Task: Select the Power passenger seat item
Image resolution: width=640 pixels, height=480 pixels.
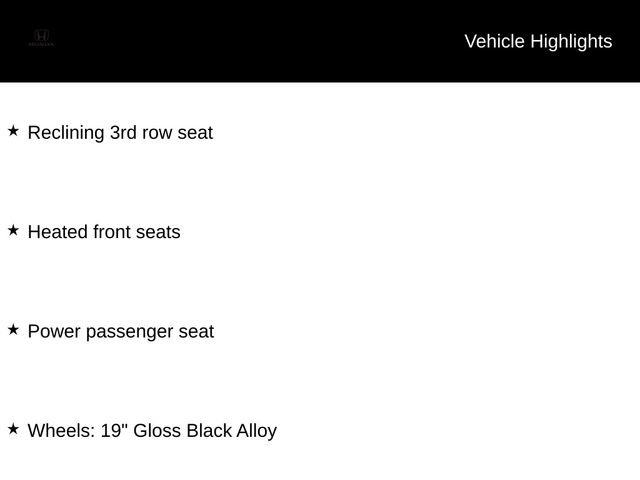Action: pyautogui.click(x=120, y=331)
